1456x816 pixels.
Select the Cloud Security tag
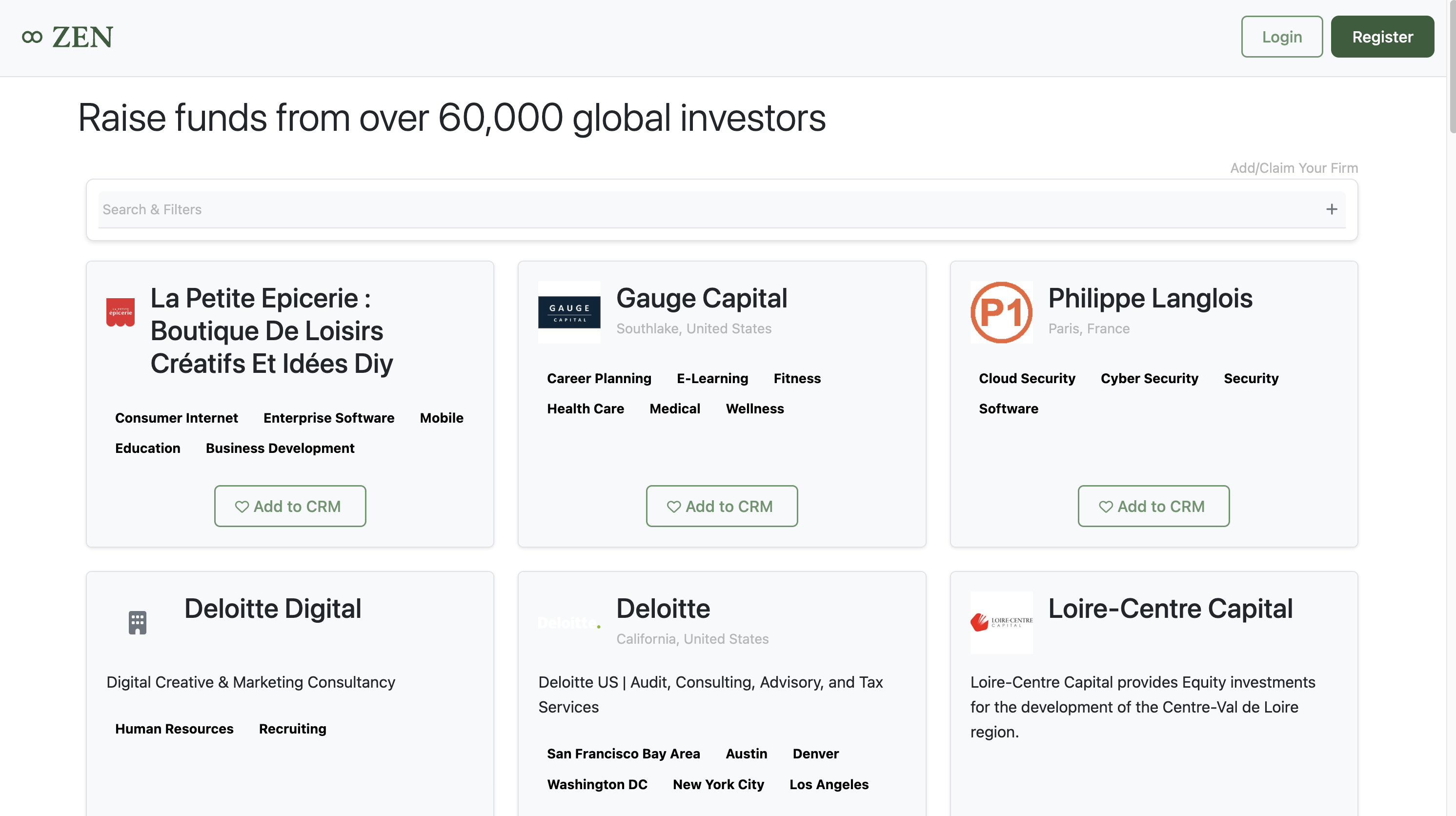[1027, 378]
